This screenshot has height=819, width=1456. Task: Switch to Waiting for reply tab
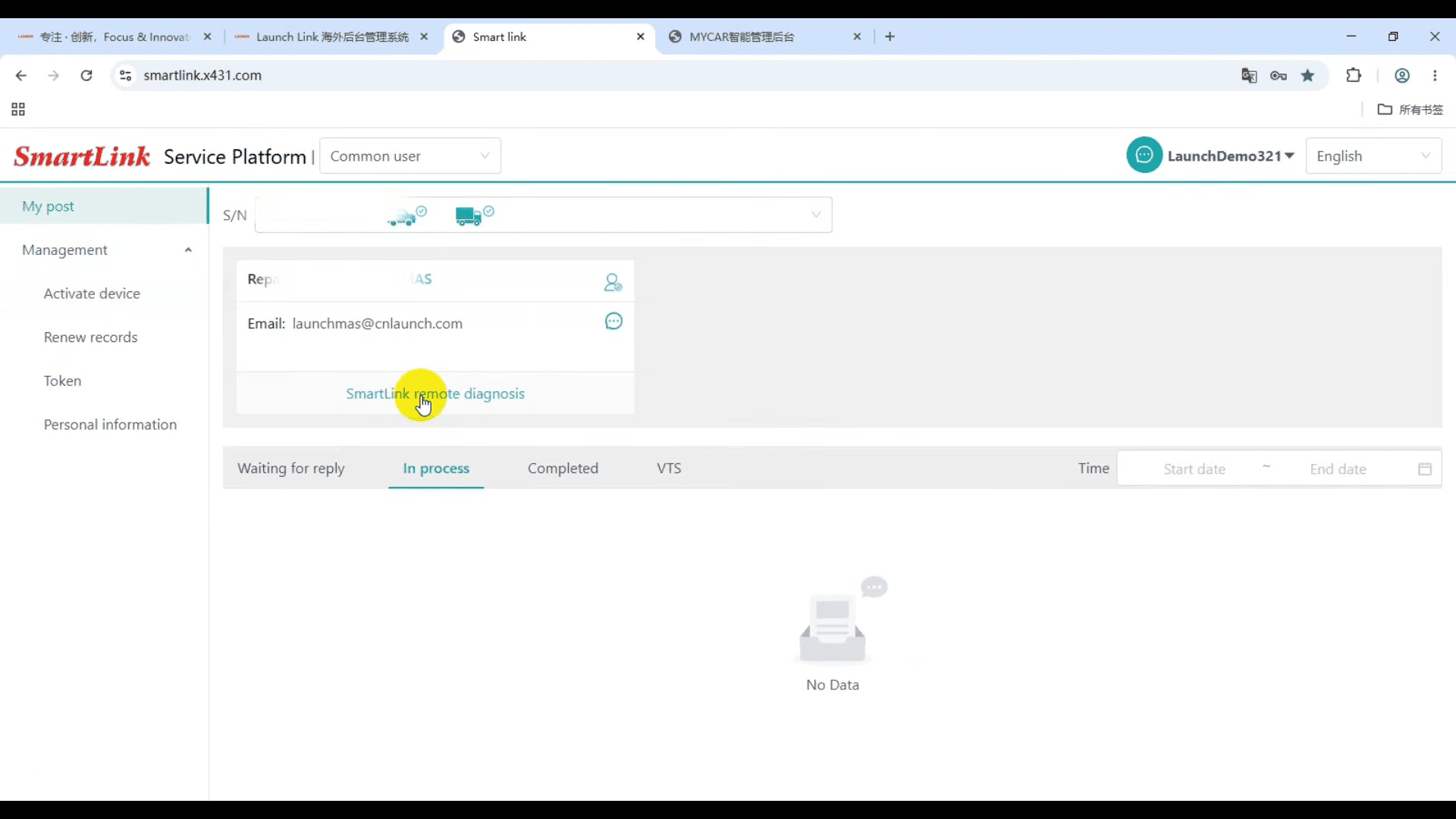(x=291, y=469)
